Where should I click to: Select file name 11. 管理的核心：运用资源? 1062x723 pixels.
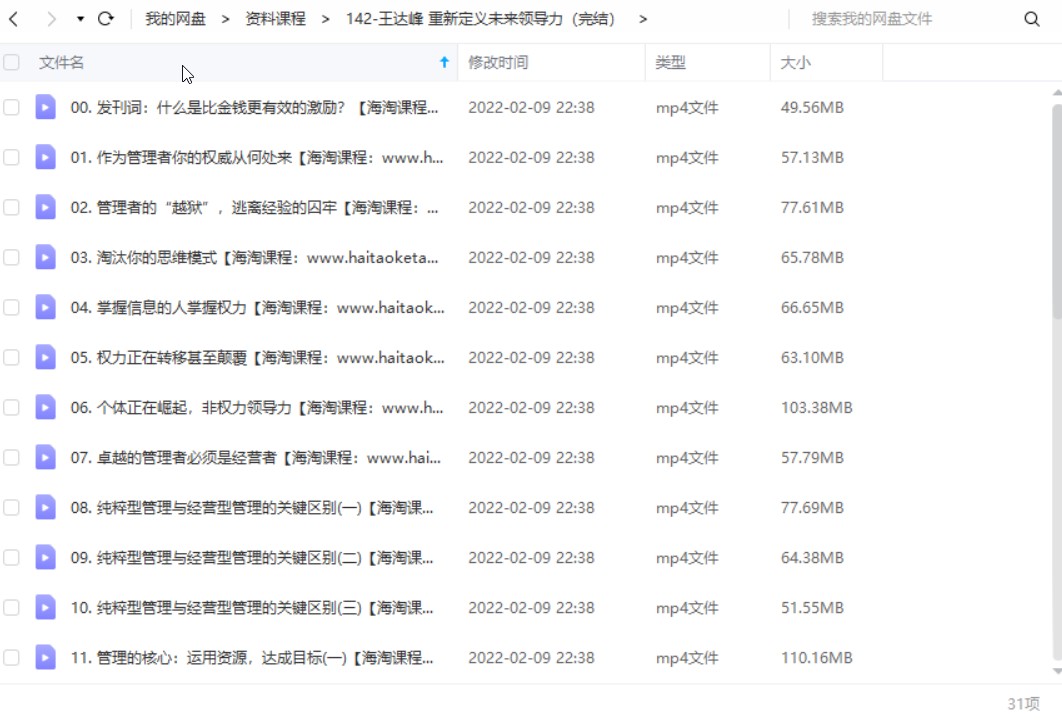click(252, 657)
